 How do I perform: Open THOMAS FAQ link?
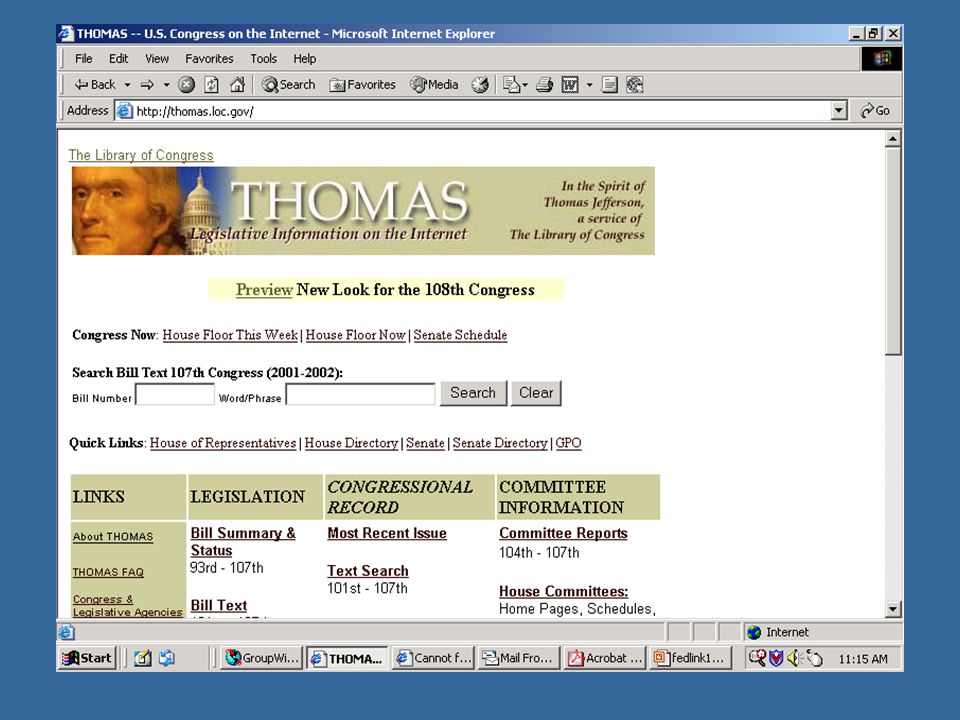tap(108, 572)
